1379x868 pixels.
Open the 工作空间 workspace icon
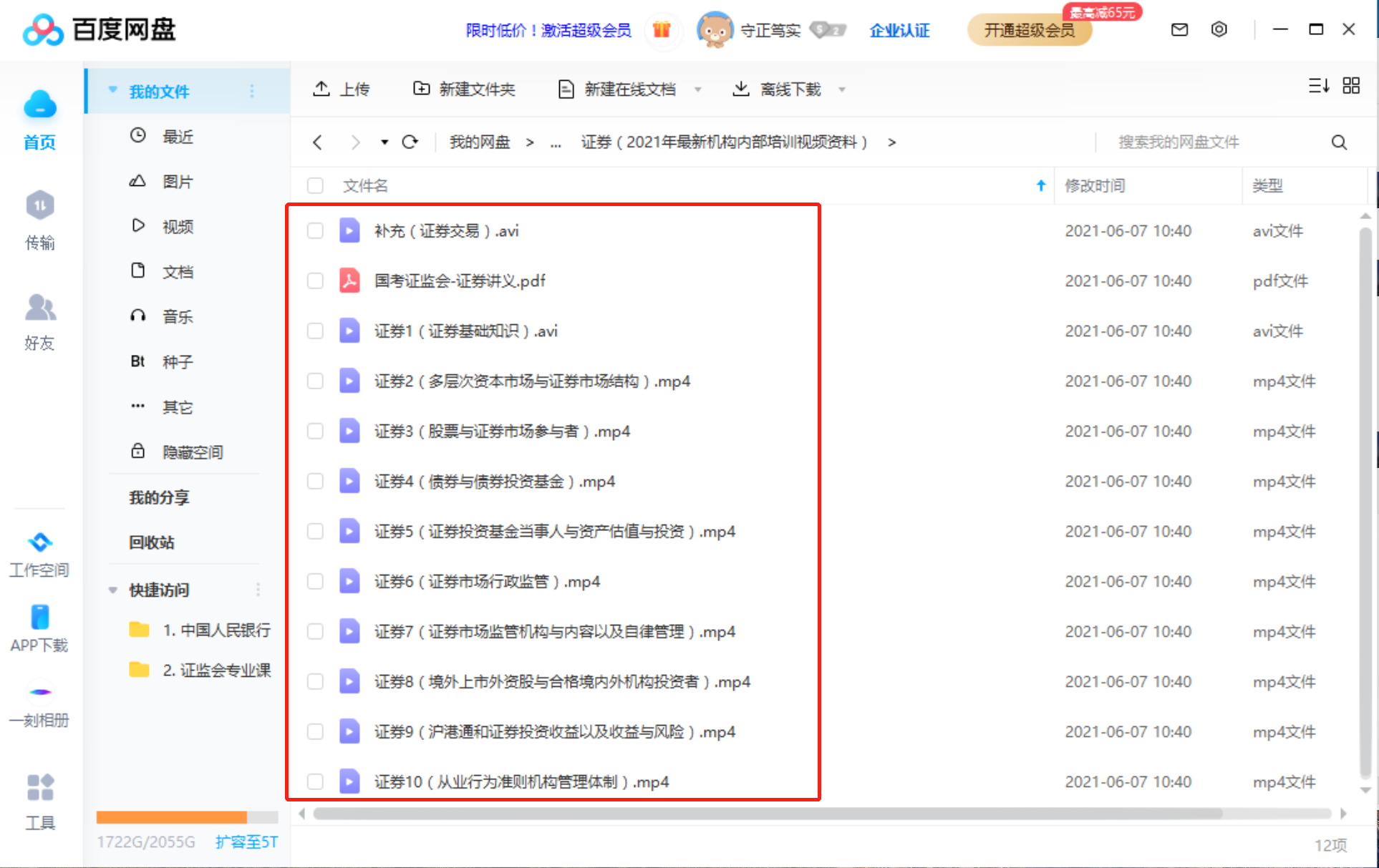click(x=40, y=542)
